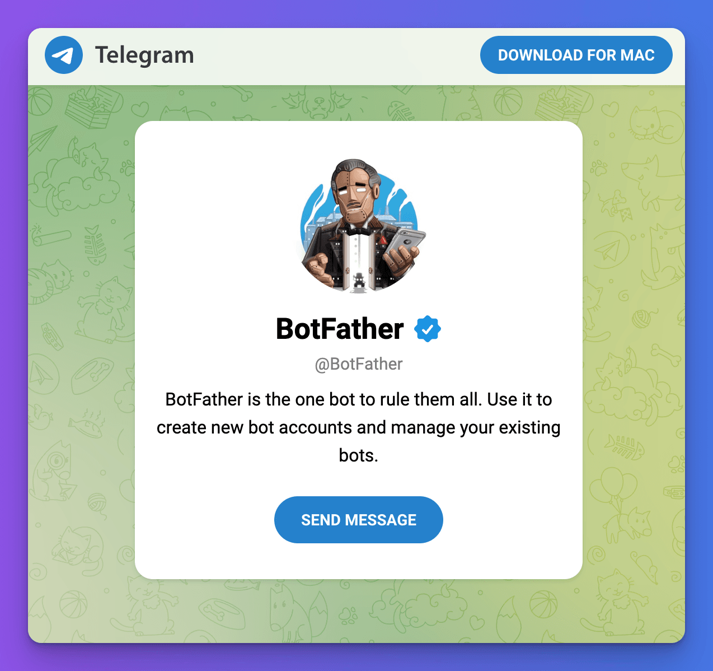Click the blue verified badge next to BotFather
The image size is (713, 671).
[x=428, y=329]
